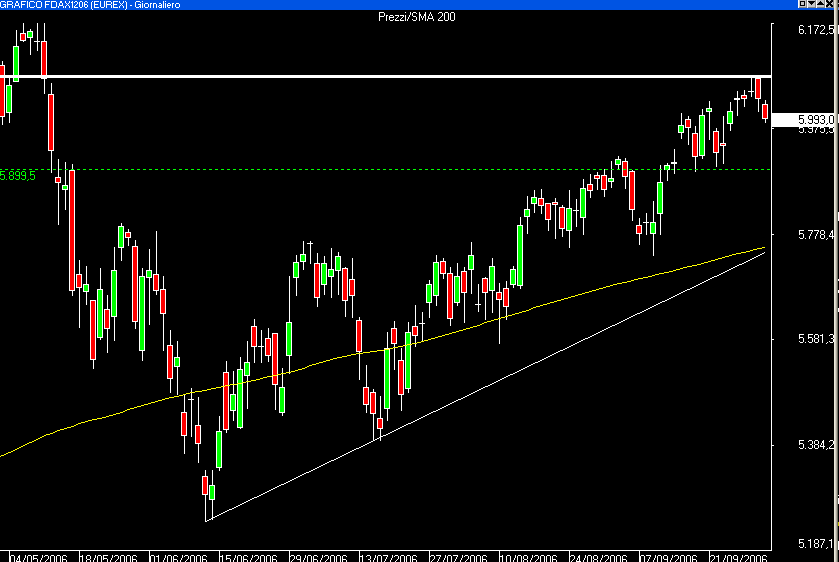Click the 29/06/2006 date label

[x=318, y=557]
